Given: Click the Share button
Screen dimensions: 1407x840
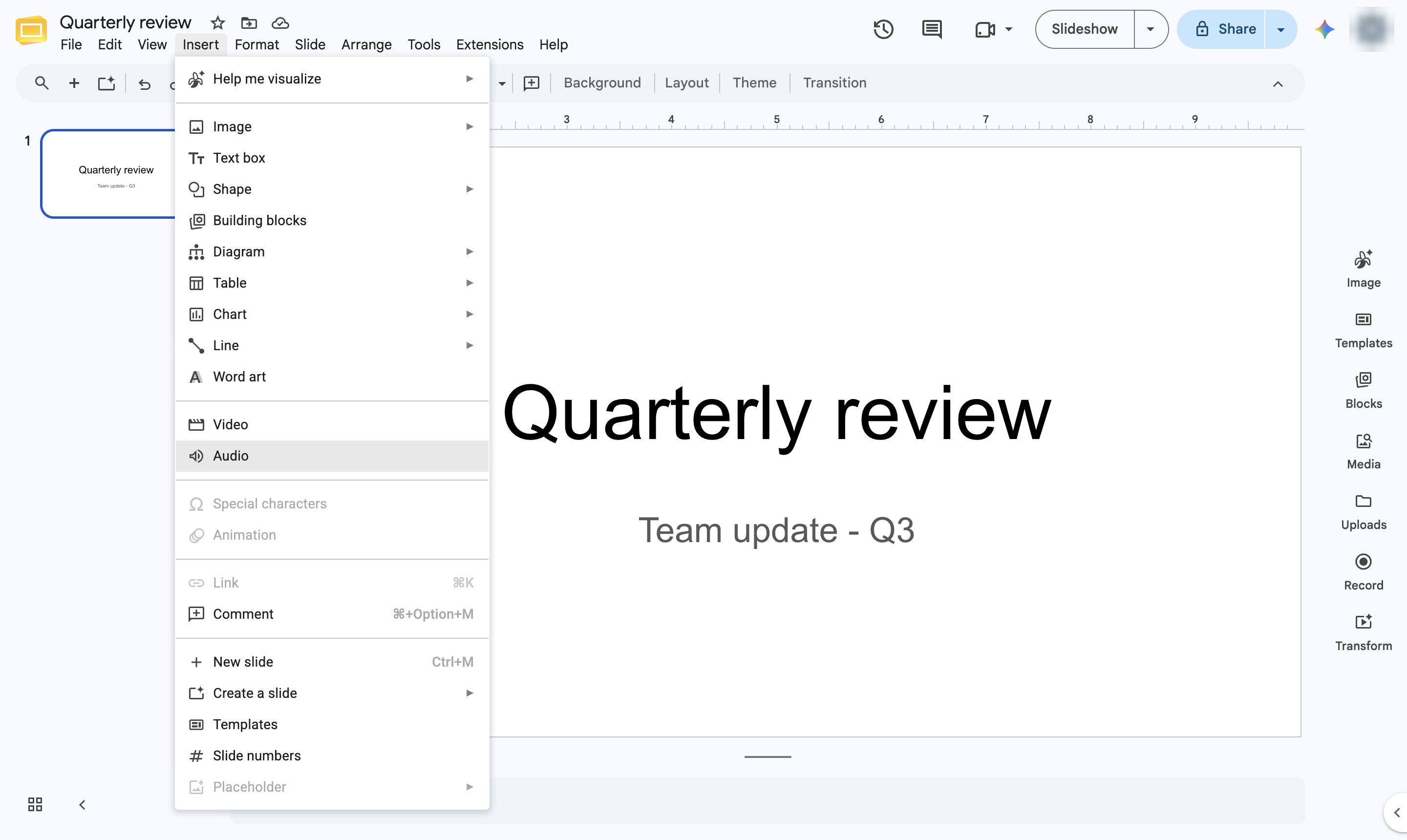Looking at the screenshot, I should point(1221,29).
